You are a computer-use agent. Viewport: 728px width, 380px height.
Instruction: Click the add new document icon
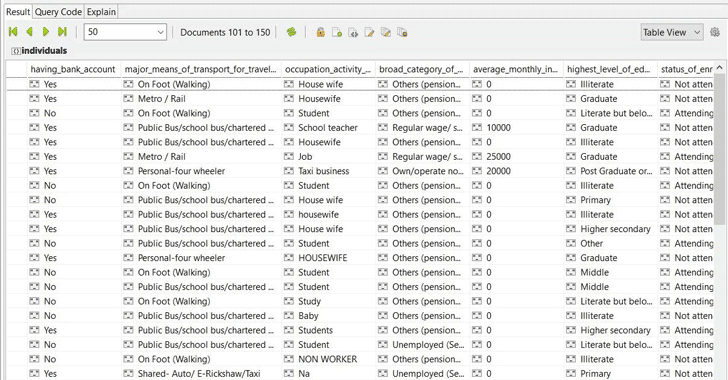337,32
